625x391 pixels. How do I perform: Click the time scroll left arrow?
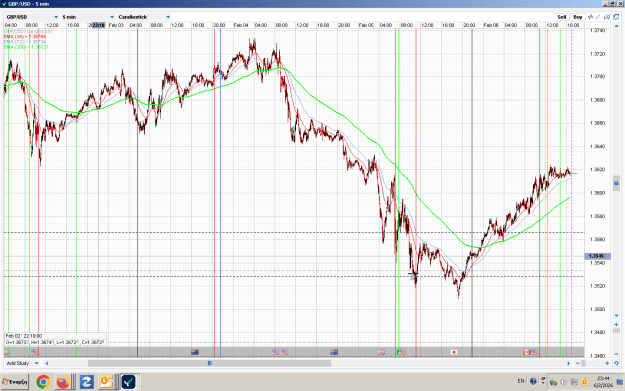(x=47, y=363)
